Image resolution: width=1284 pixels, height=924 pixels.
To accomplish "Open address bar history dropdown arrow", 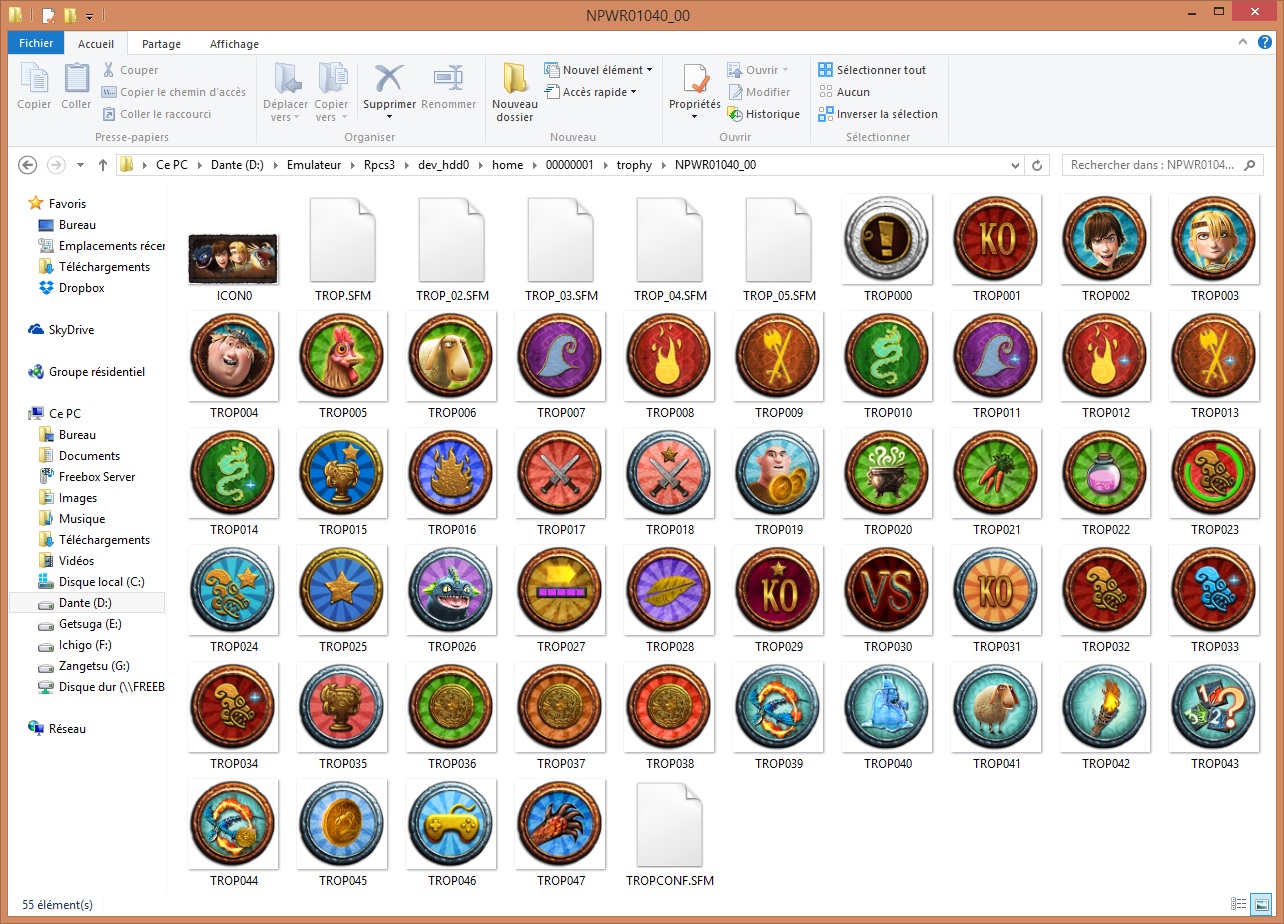I will click(1015, 165).
